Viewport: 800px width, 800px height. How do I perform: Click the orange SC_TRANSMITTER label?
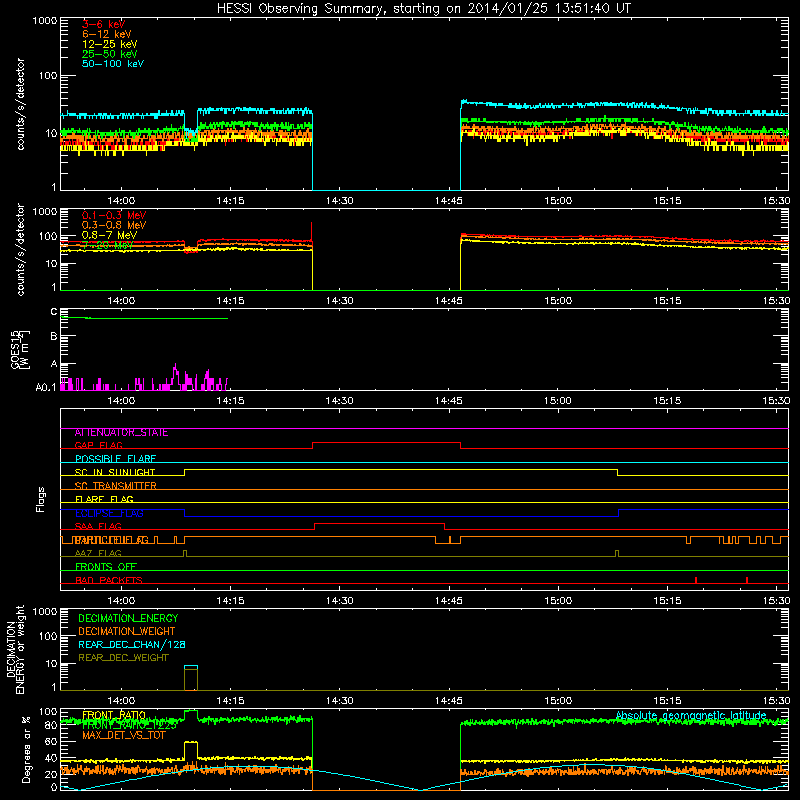tap(115, 486)
